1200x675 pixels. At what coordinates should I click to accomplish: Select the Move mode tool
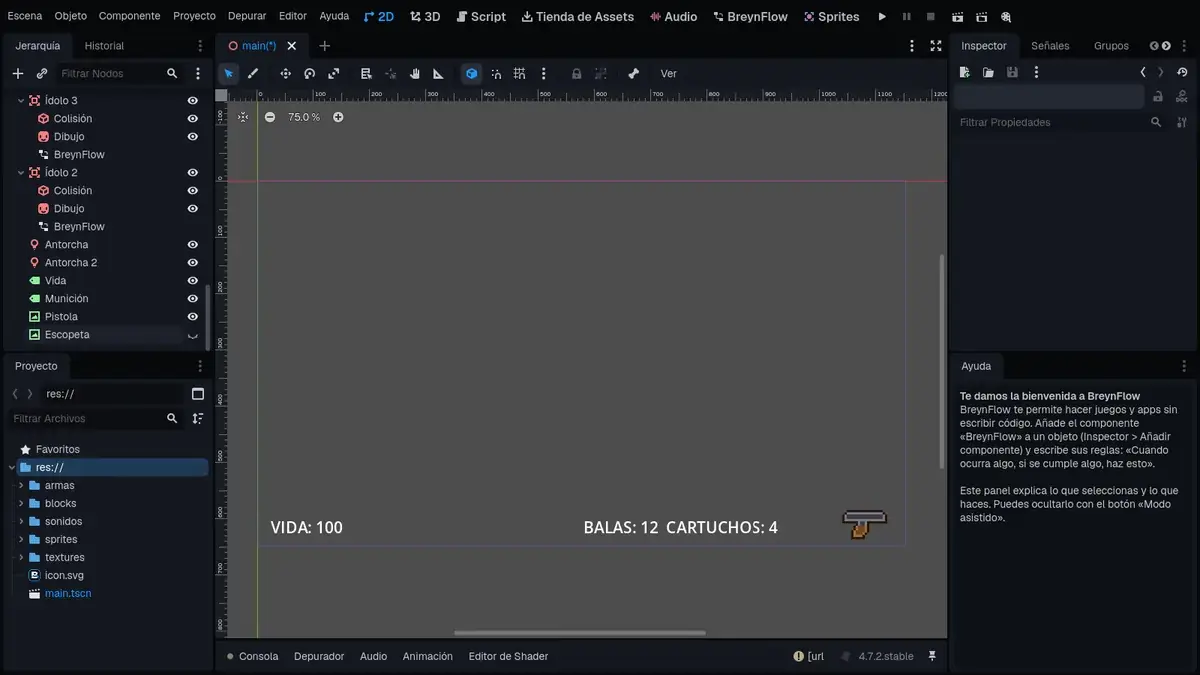point(286,73)
